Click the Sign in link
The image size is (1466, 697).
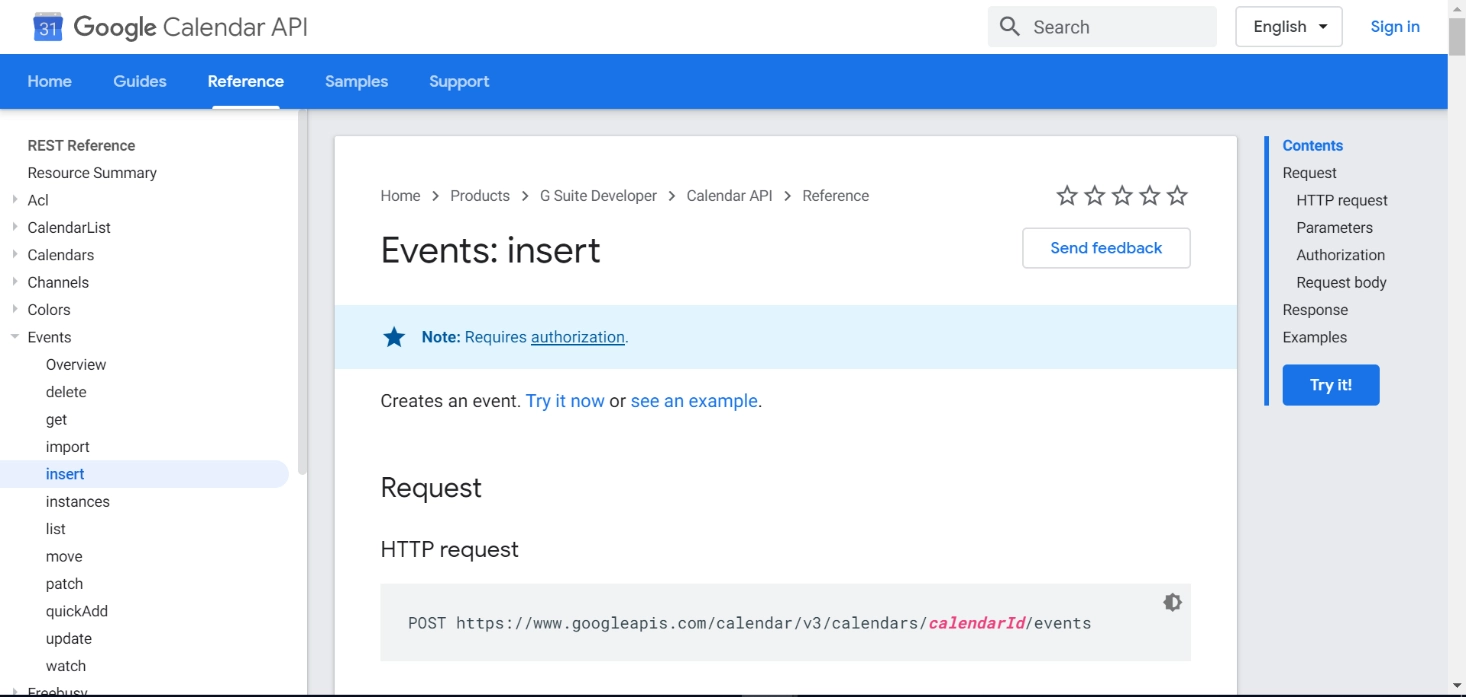click(x=1395, y=27)
